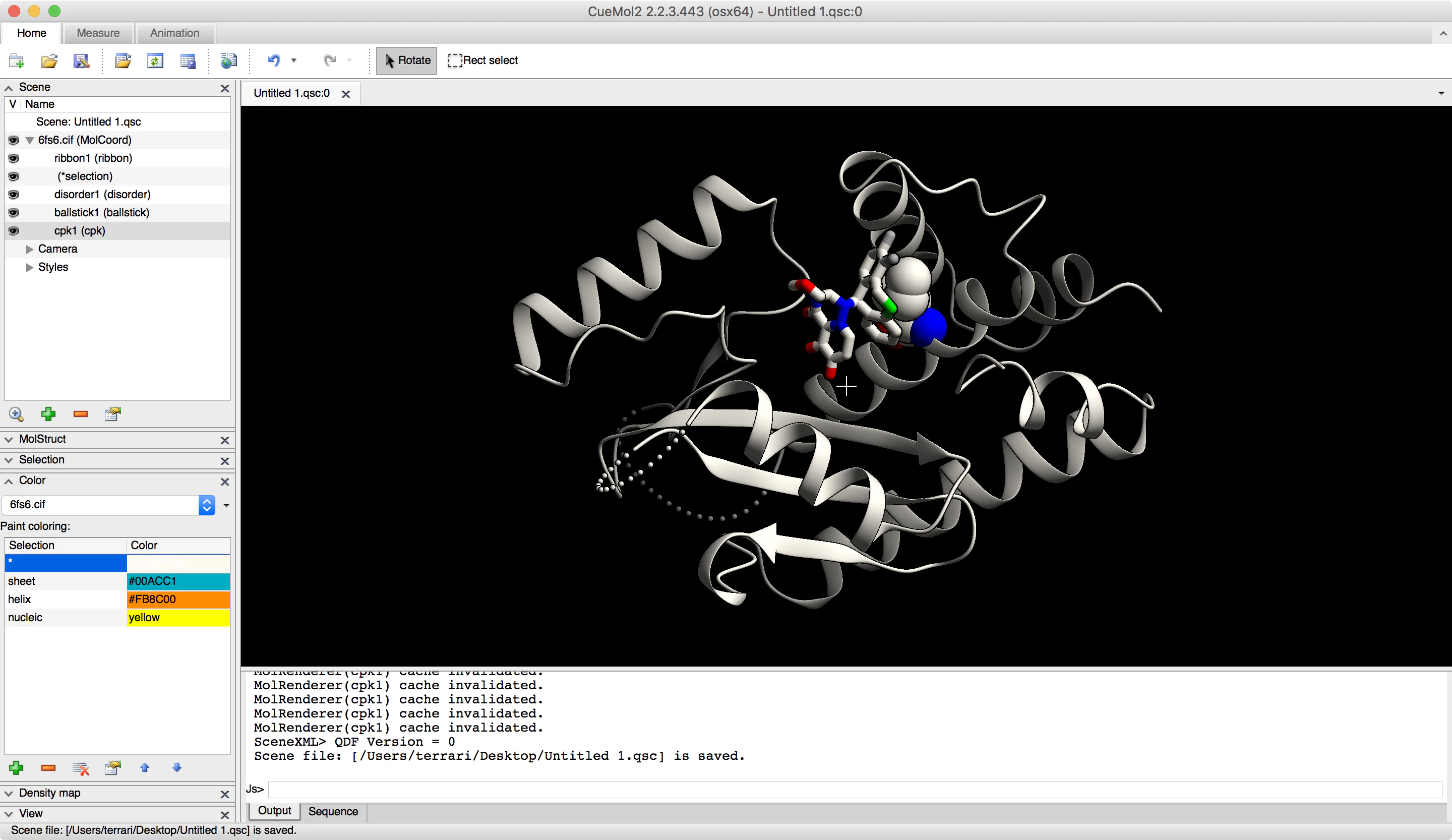Click the save scene icon in toolbar
Viewport: 1452px width, 840px height.
pos(81,61)
